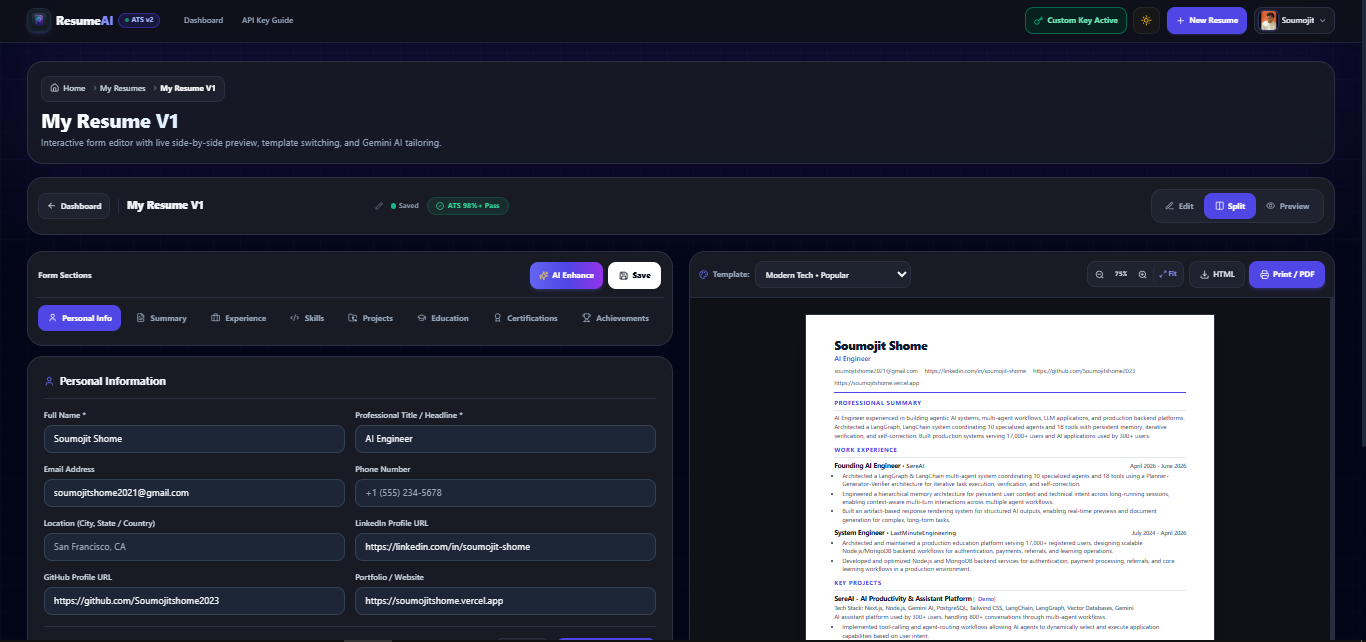1366x642 pixels.
Task: Open the Skills form section tab
Action: tap(307, 318)
